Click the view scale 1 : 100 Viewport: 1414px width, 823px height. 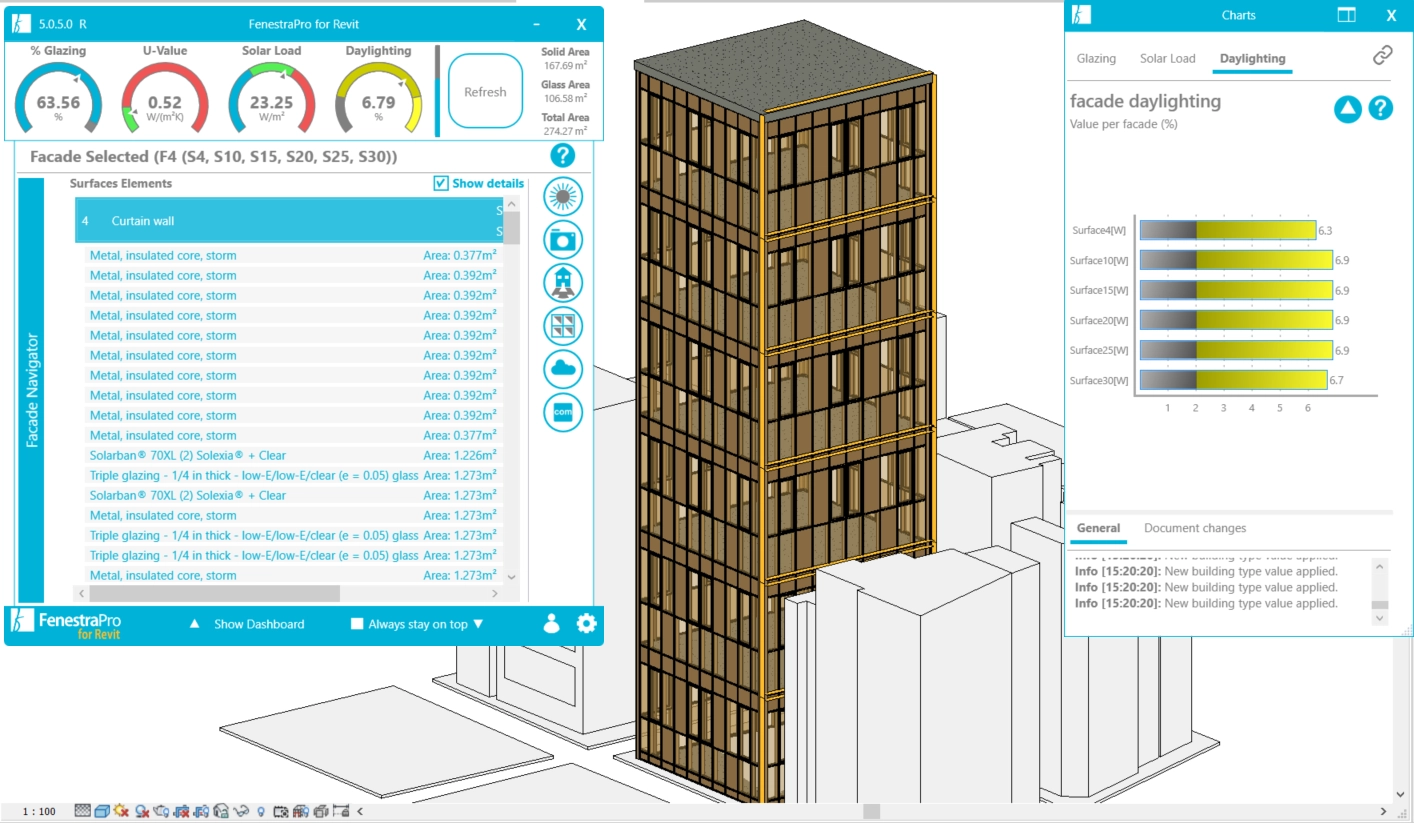coord(39,811)
